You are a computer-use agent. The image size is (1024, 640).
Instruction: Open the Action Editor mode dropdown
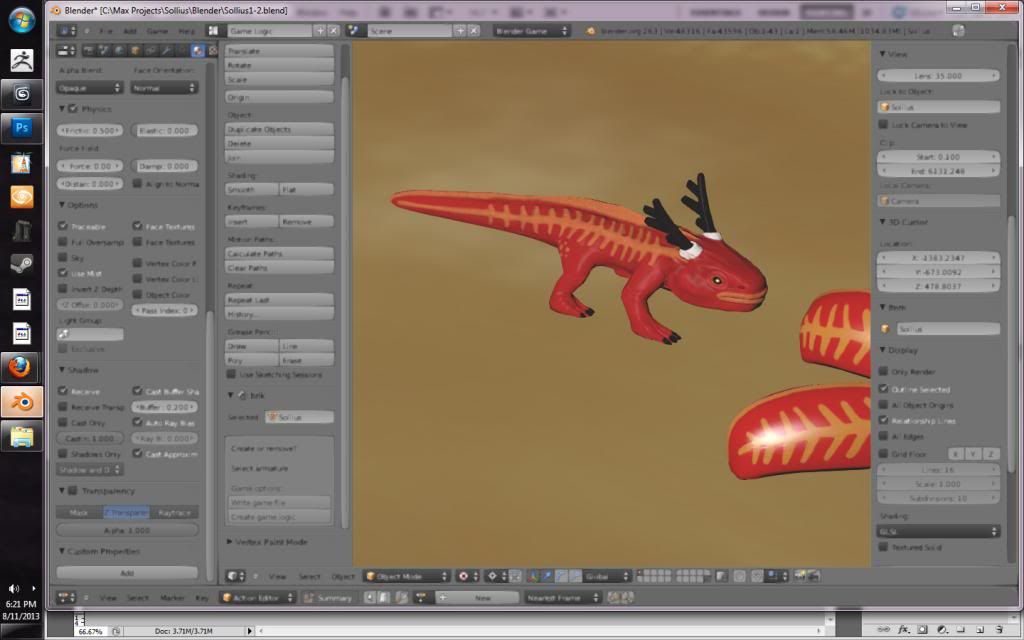(258, 597)
